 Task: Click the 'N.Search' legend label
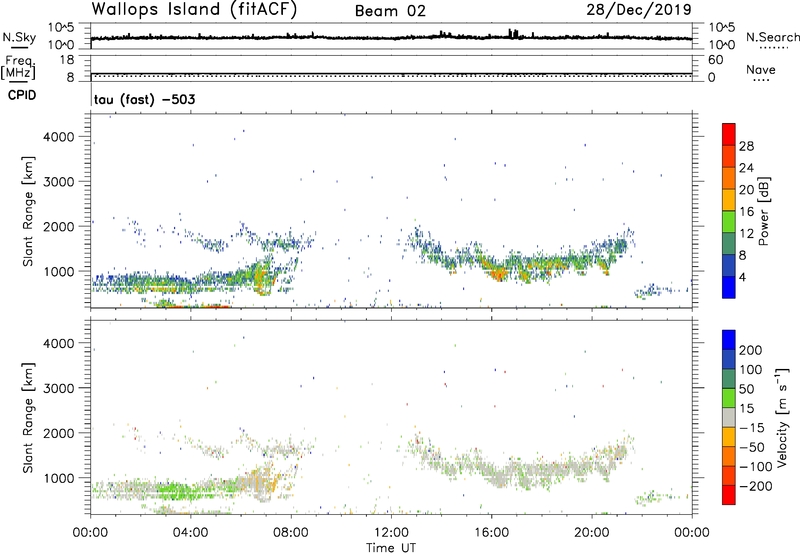coord(772,37)
